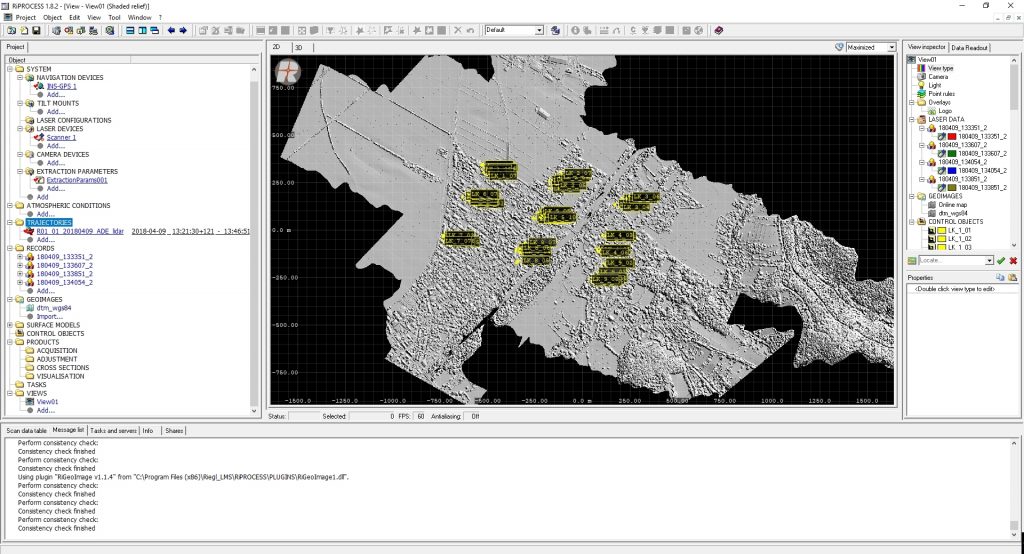This screenshot has width=1024, height=554.
Task: Click Import... under GEOIMAGES
Action: point(50,317)
